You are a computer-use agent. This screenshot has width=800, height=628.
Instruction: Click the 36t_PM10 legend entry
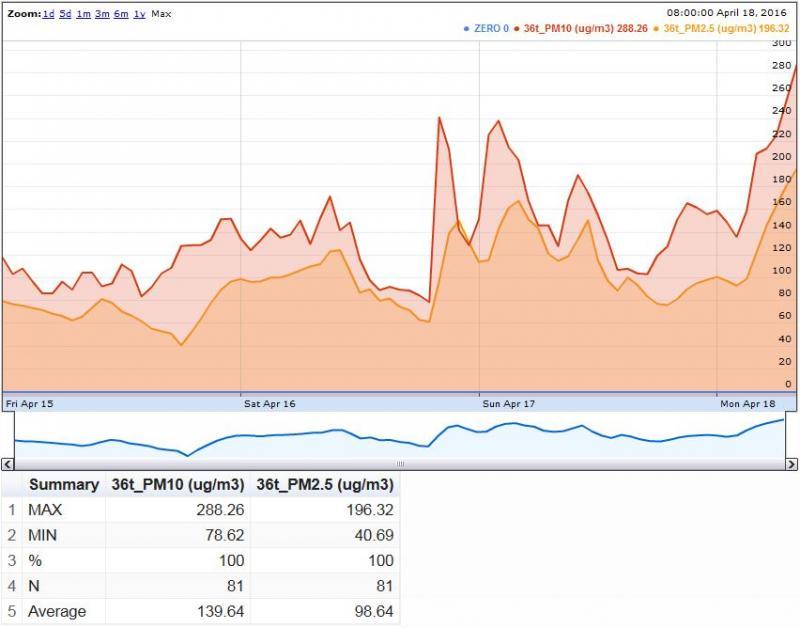[x=585, y=28]
